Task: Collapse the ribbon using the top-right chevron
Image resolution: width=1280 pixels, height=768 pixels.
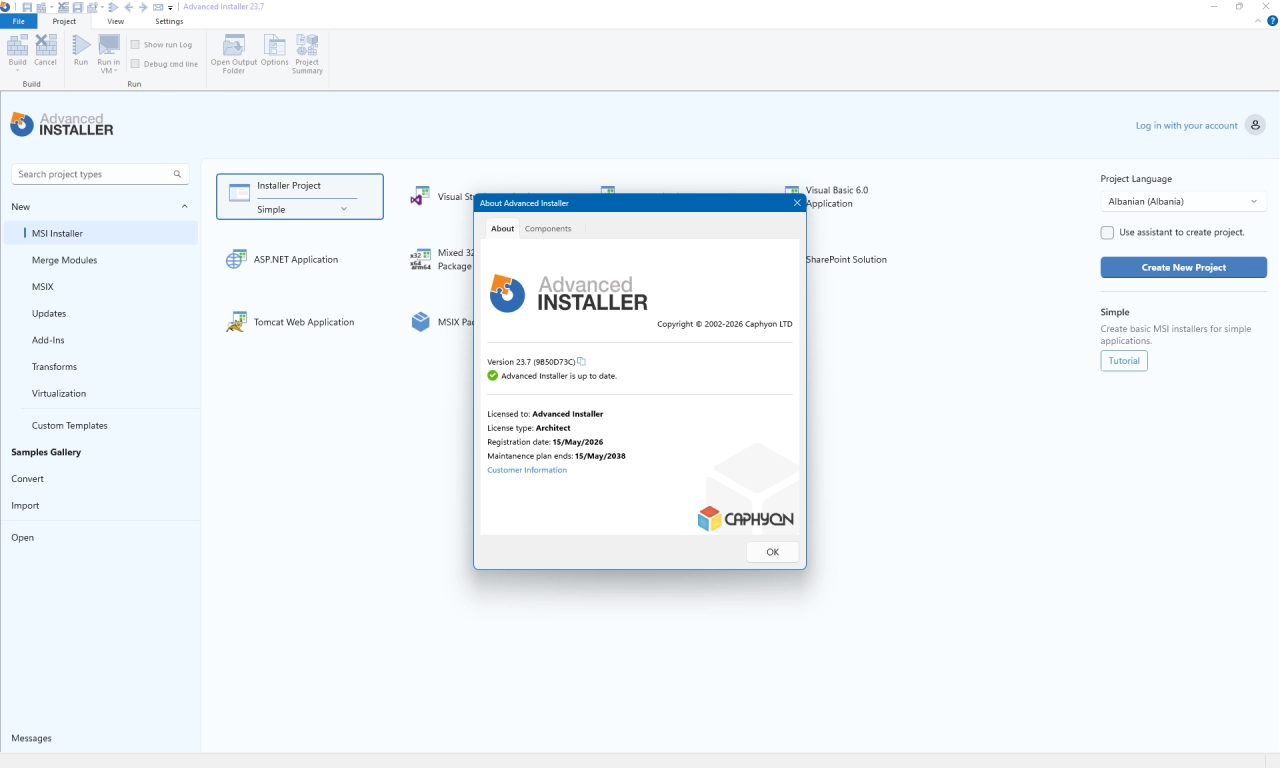Action: (x=1258, y=20)
